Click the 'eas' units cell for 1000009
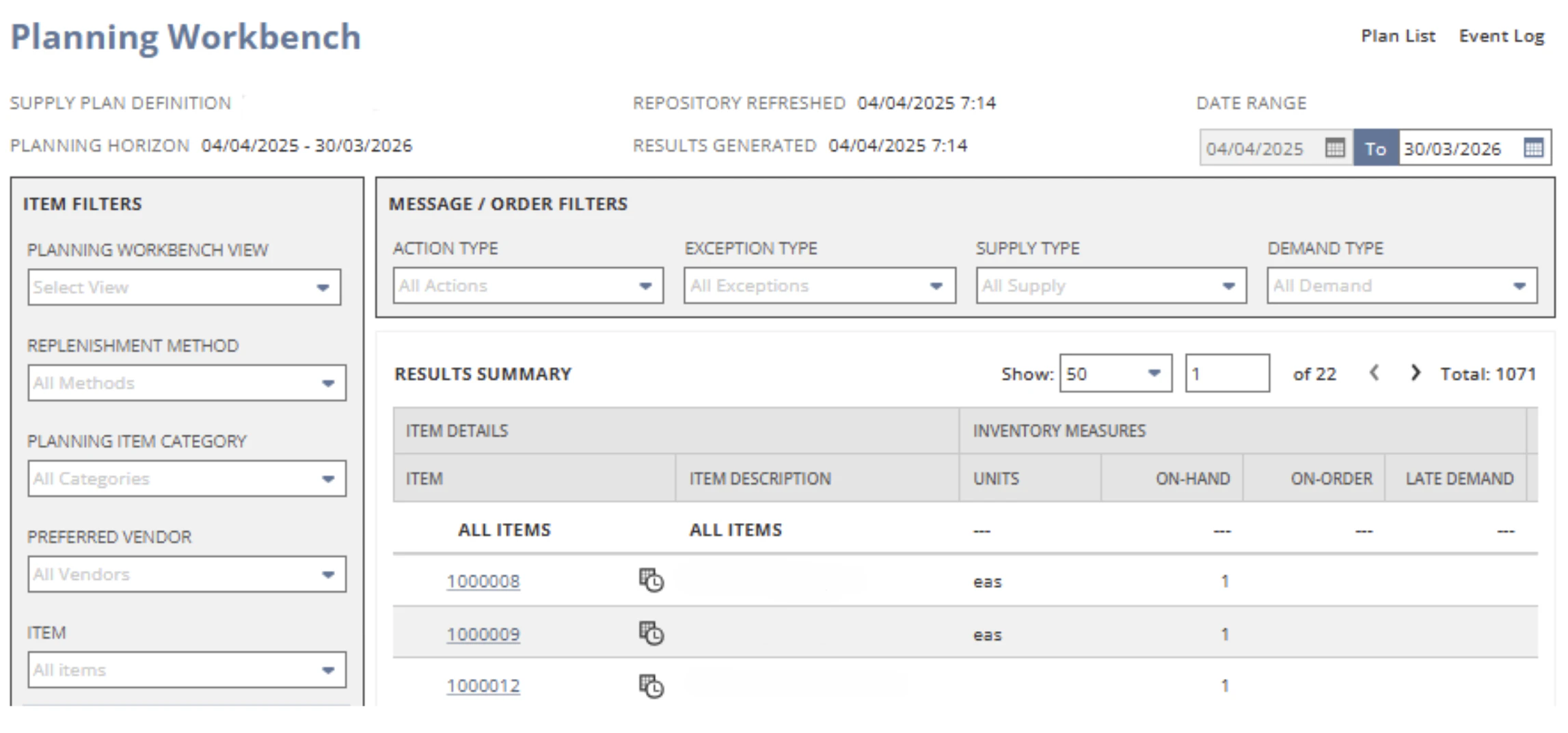The image size is (1568, 733). (x=988, y=635)
